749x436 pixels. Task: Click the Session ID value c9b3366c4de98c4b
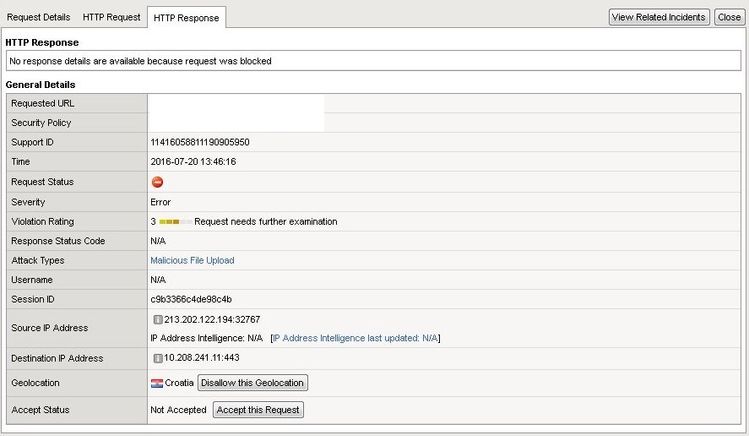pos(191,299)
